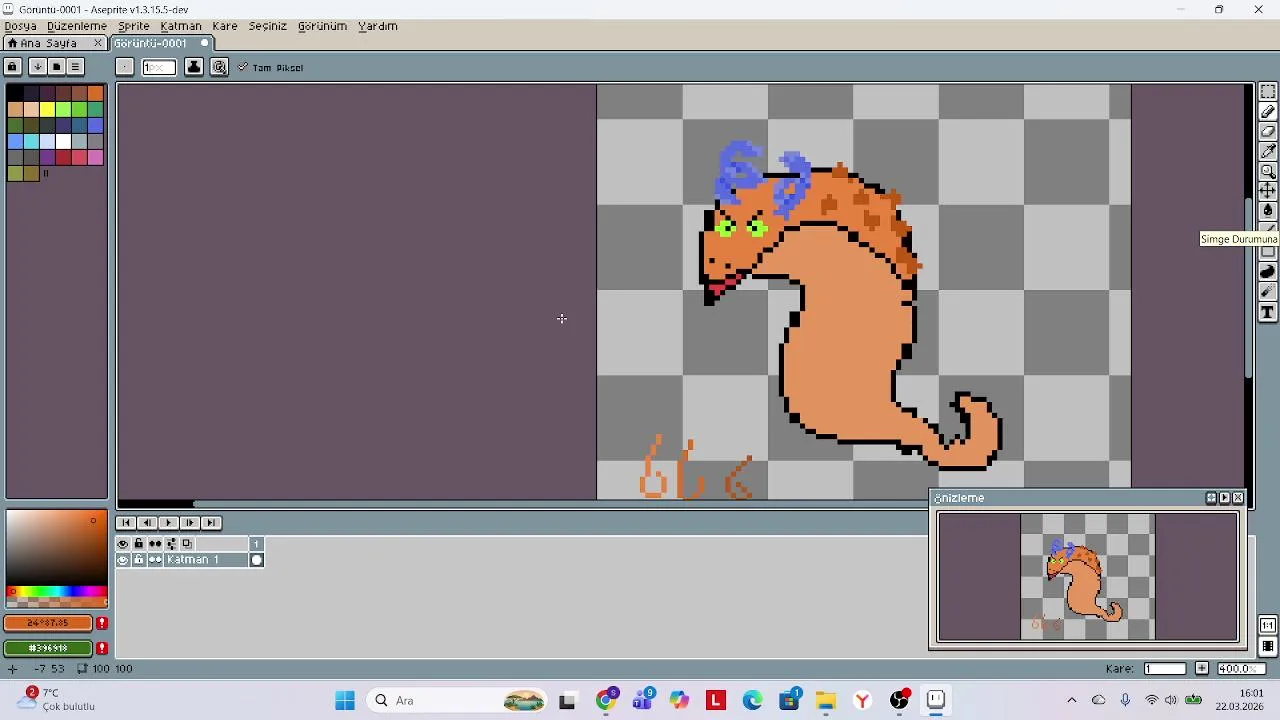Select the Katman 1 frame 1 cel
Image resolution: width=1280 pixels, height=720 pixels.
coord(257,560)
